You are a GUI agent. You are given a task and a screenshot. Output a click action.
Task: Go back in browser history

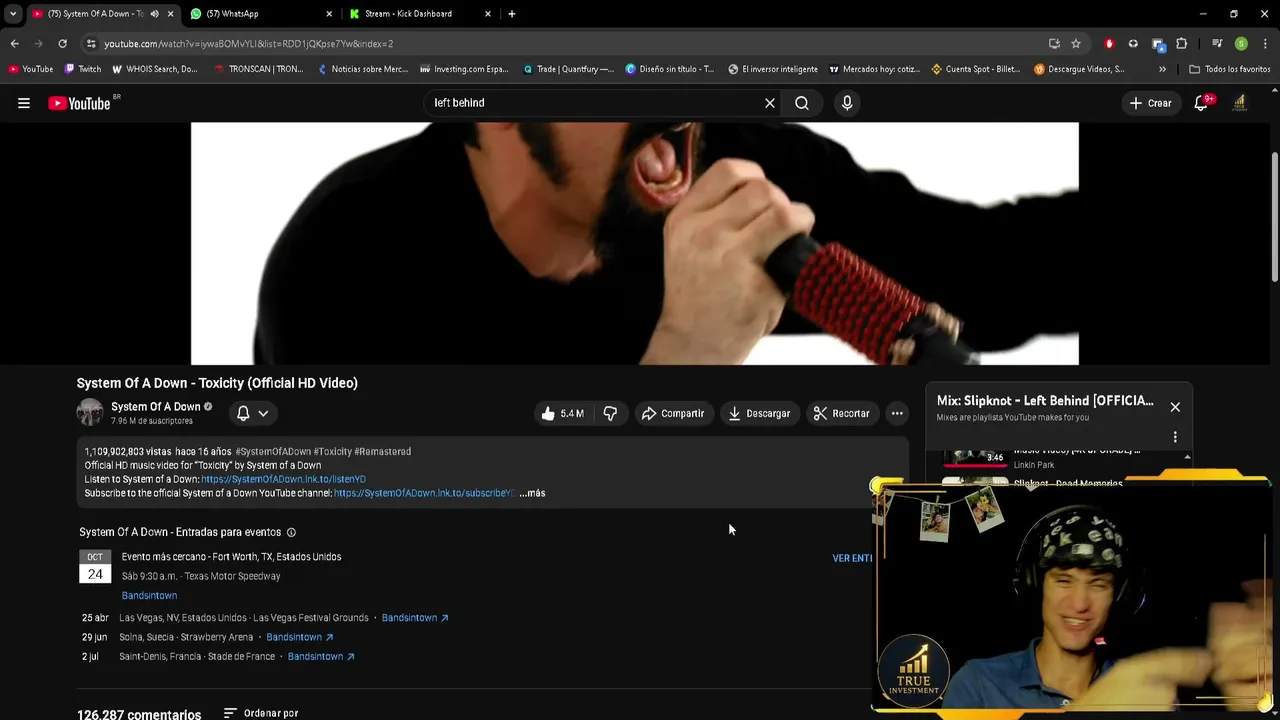pos(14,43)
